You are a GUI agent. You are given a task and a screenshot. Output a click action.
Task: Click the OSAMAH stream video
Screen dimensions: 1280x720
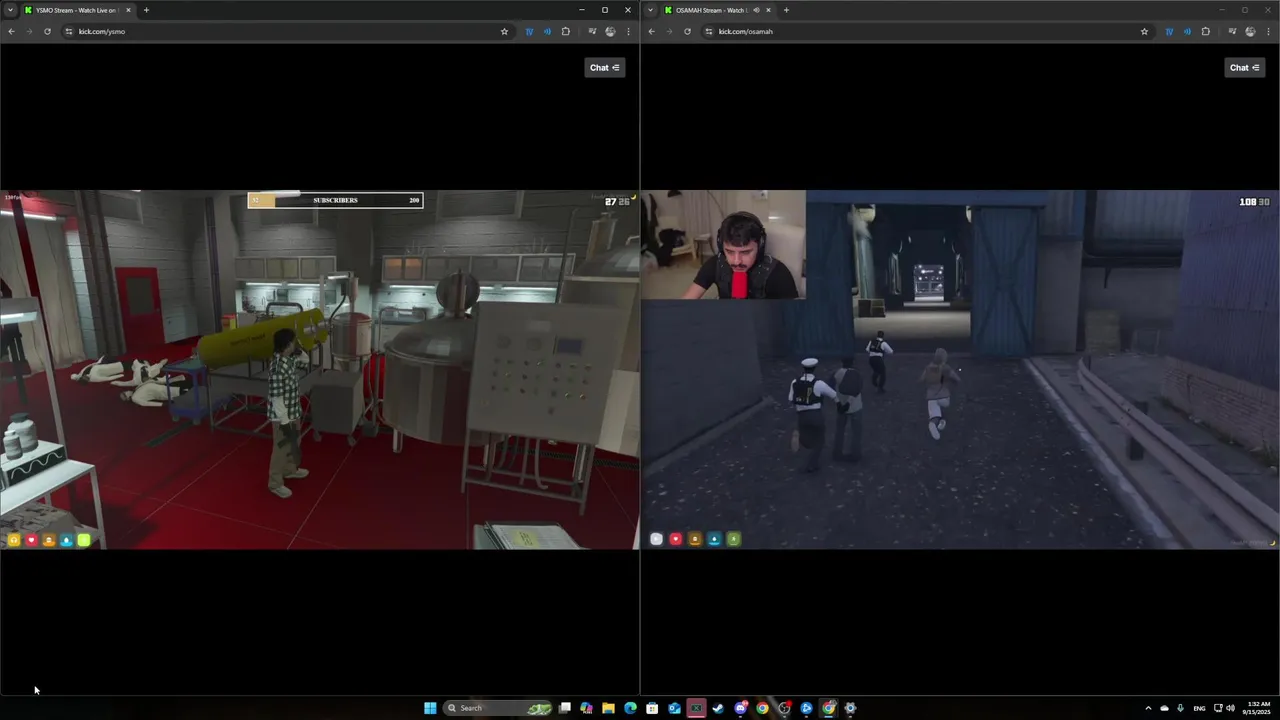click(960, 370)
